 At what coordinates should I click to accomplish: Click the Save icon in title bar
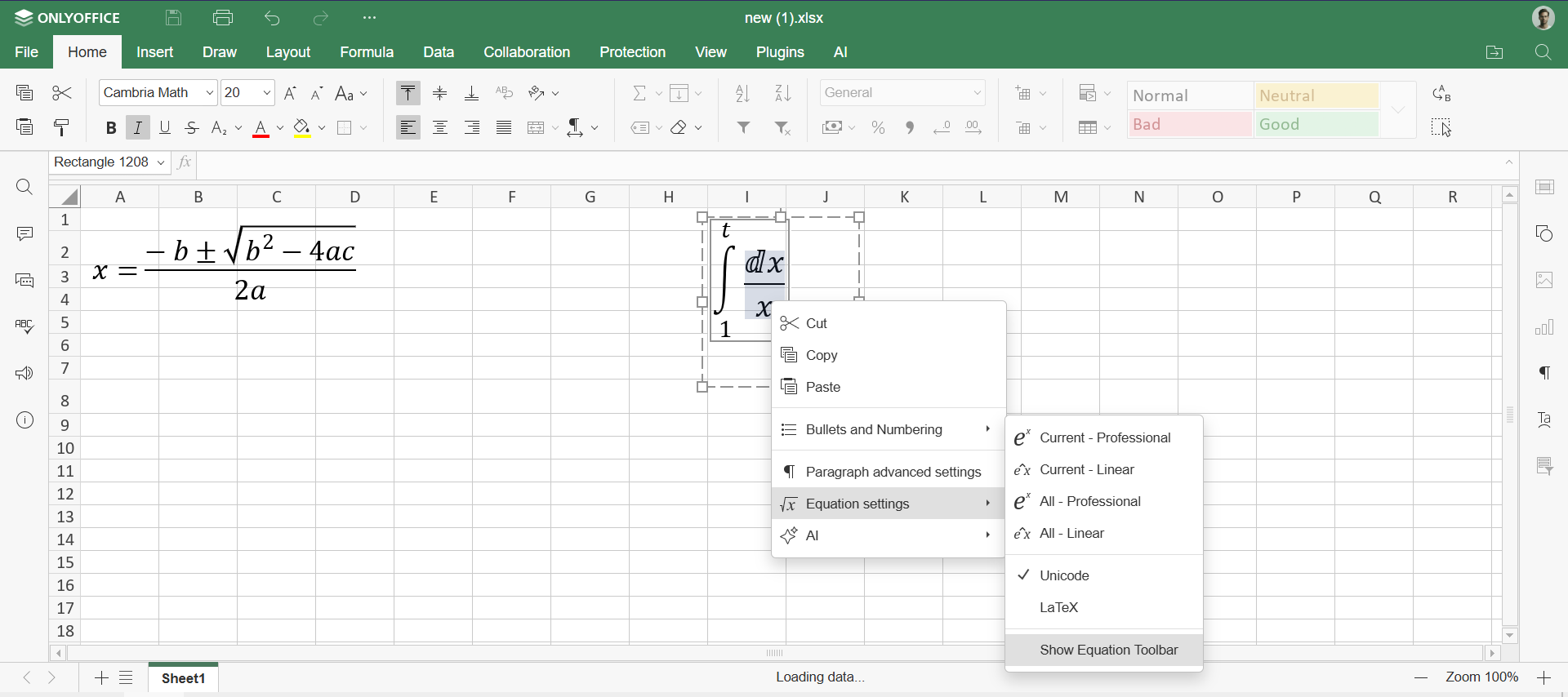(174, 18)
